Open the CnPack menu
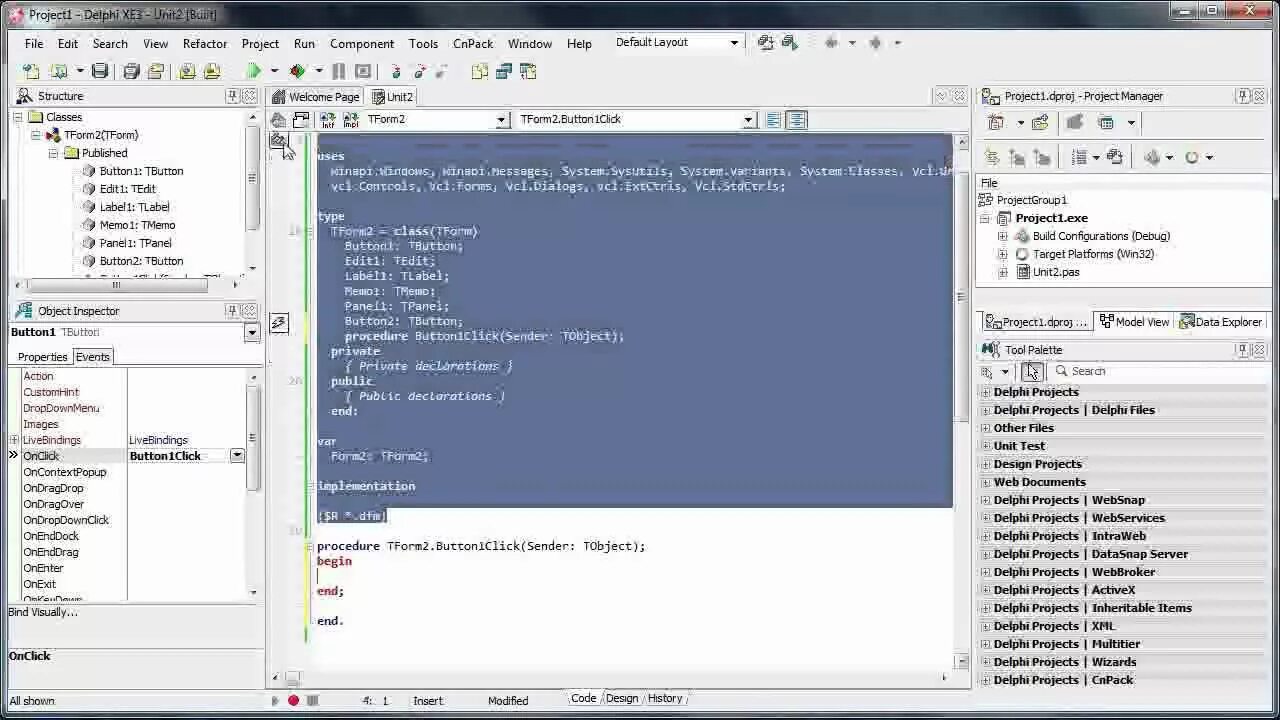The image size is (1280, 720). click(473, 44)
